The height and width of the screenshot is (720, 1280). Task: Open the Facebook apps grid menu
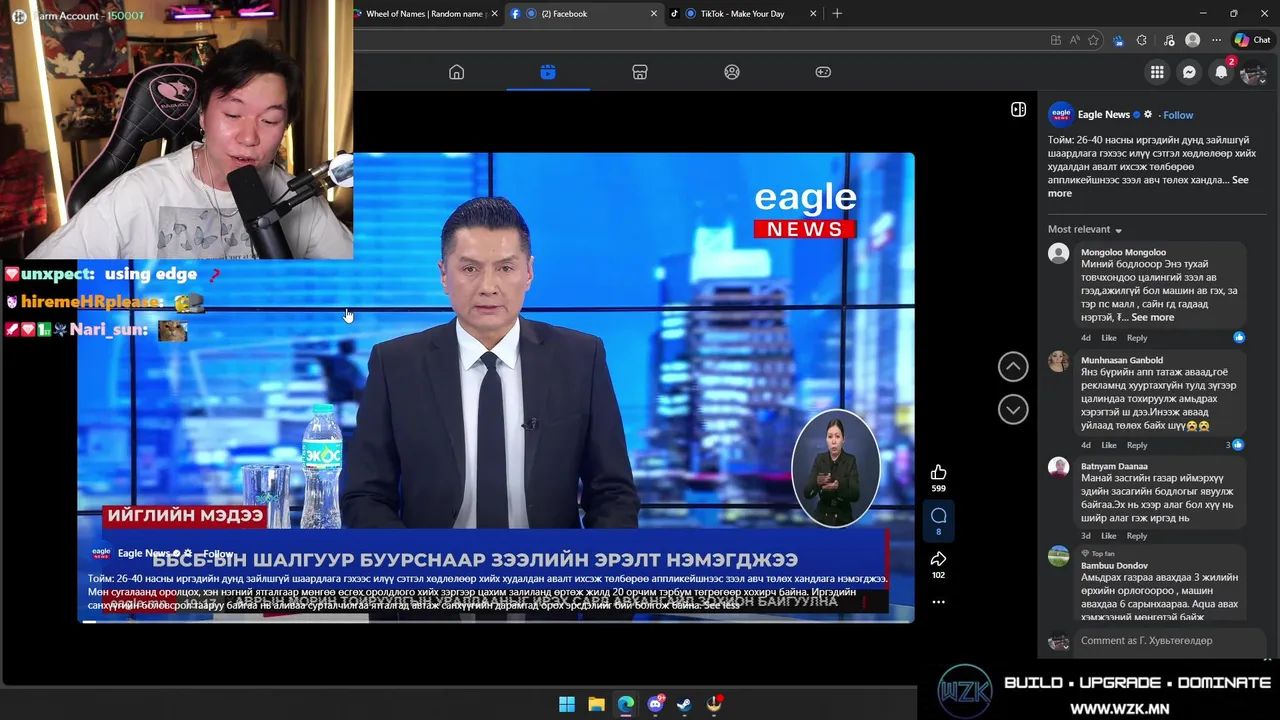coord(1157,72)
